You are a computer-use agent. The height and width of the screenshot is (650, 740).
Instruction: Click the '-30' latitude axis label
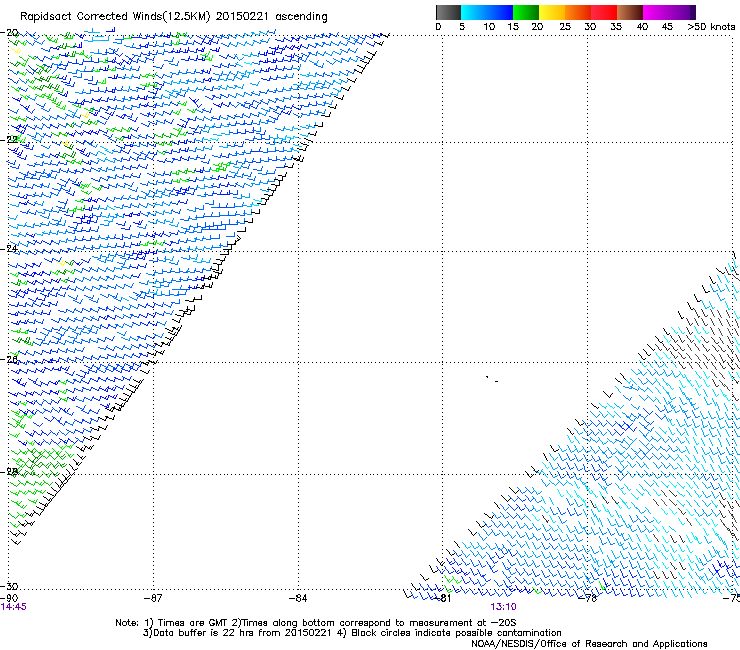coord(9,586)
